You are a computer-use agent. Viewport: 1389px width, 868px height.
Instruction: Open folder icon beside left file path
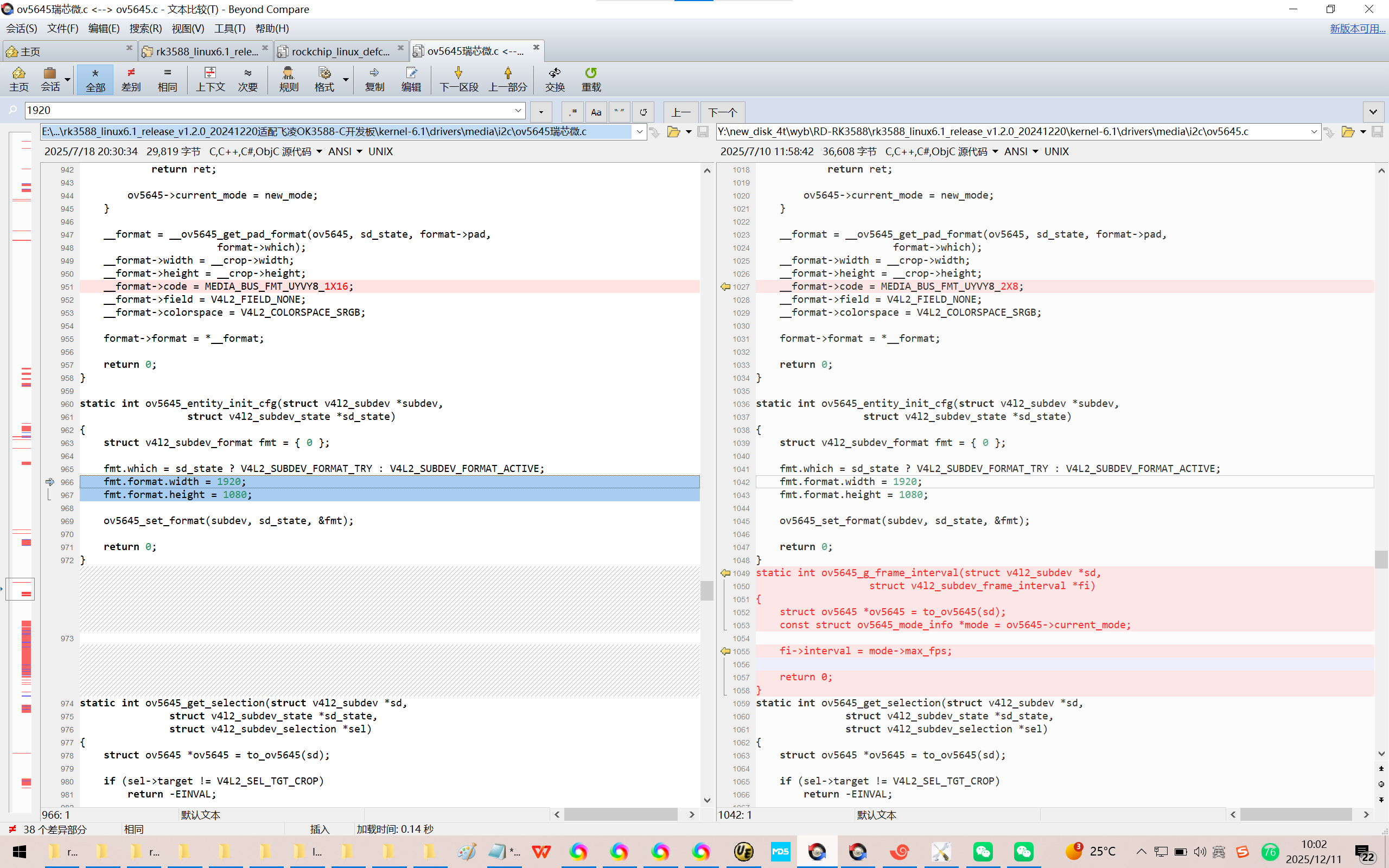click(673, 132)
